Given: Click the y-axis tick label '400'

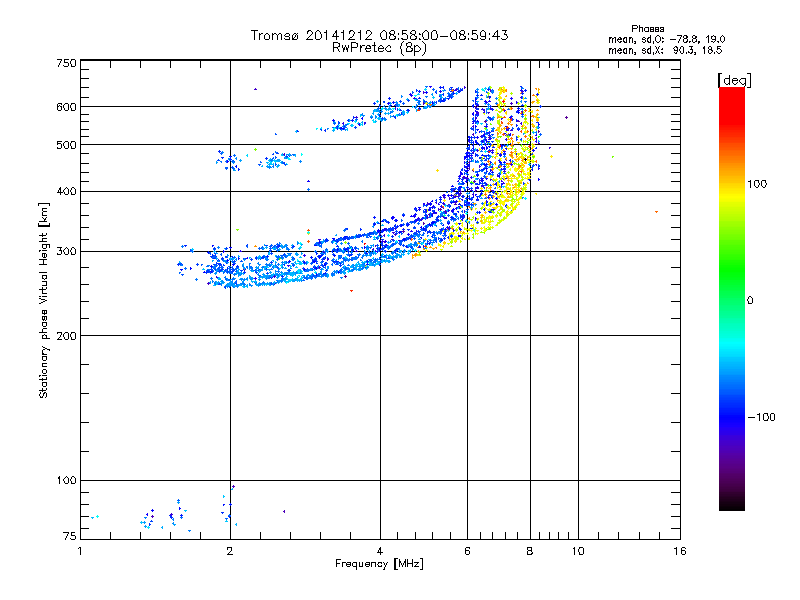Looking at the screenshot, I should tap(66, 192).
